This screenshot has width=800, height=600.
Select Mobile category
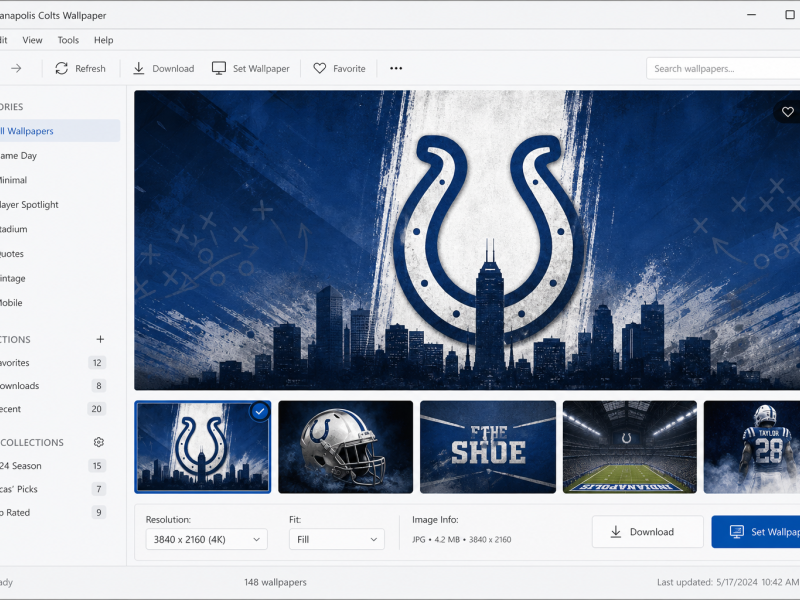[60, 303]
